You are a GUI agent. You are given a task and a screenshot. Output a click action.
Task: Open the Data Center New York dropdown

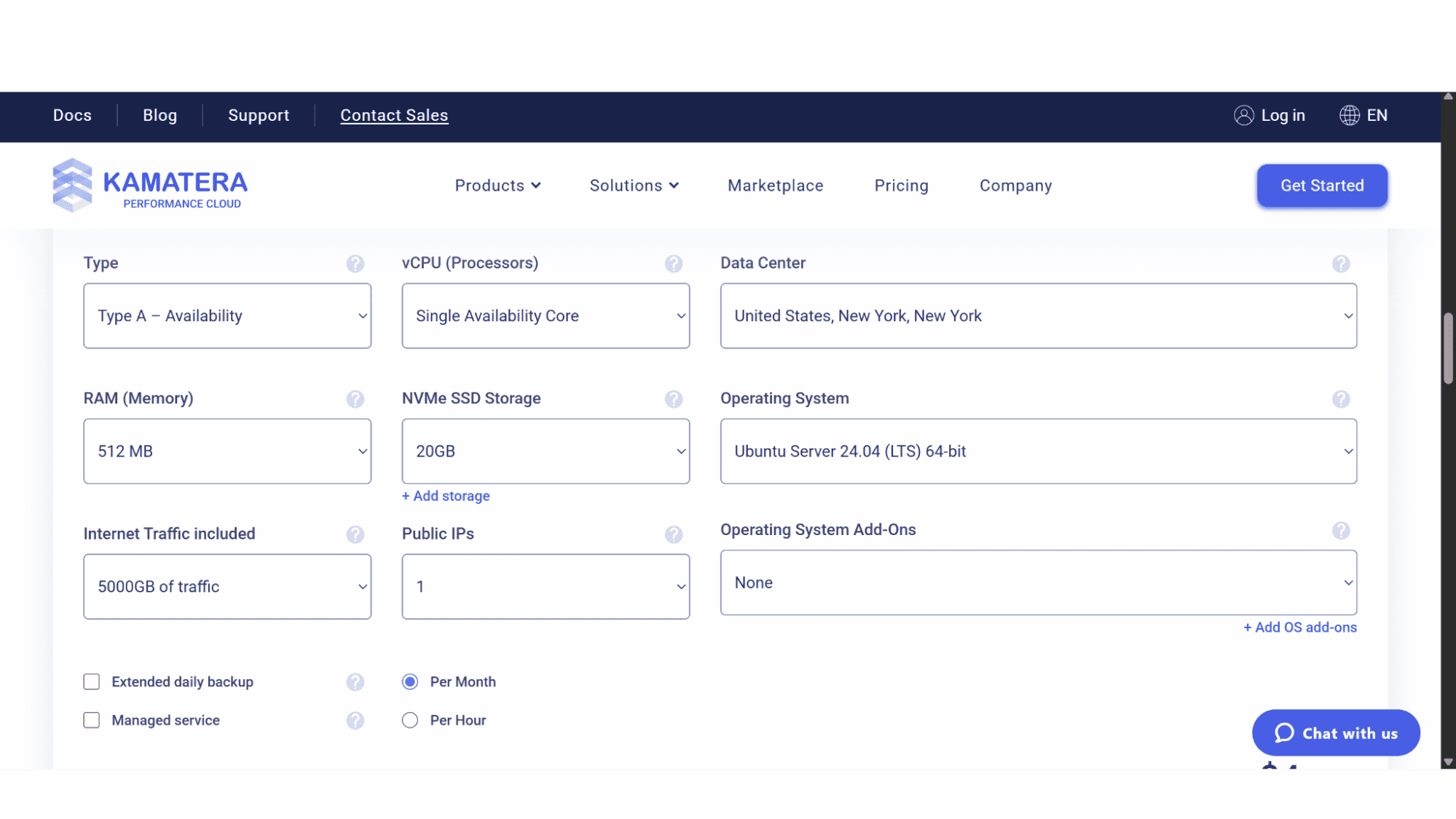[1038, 316]
